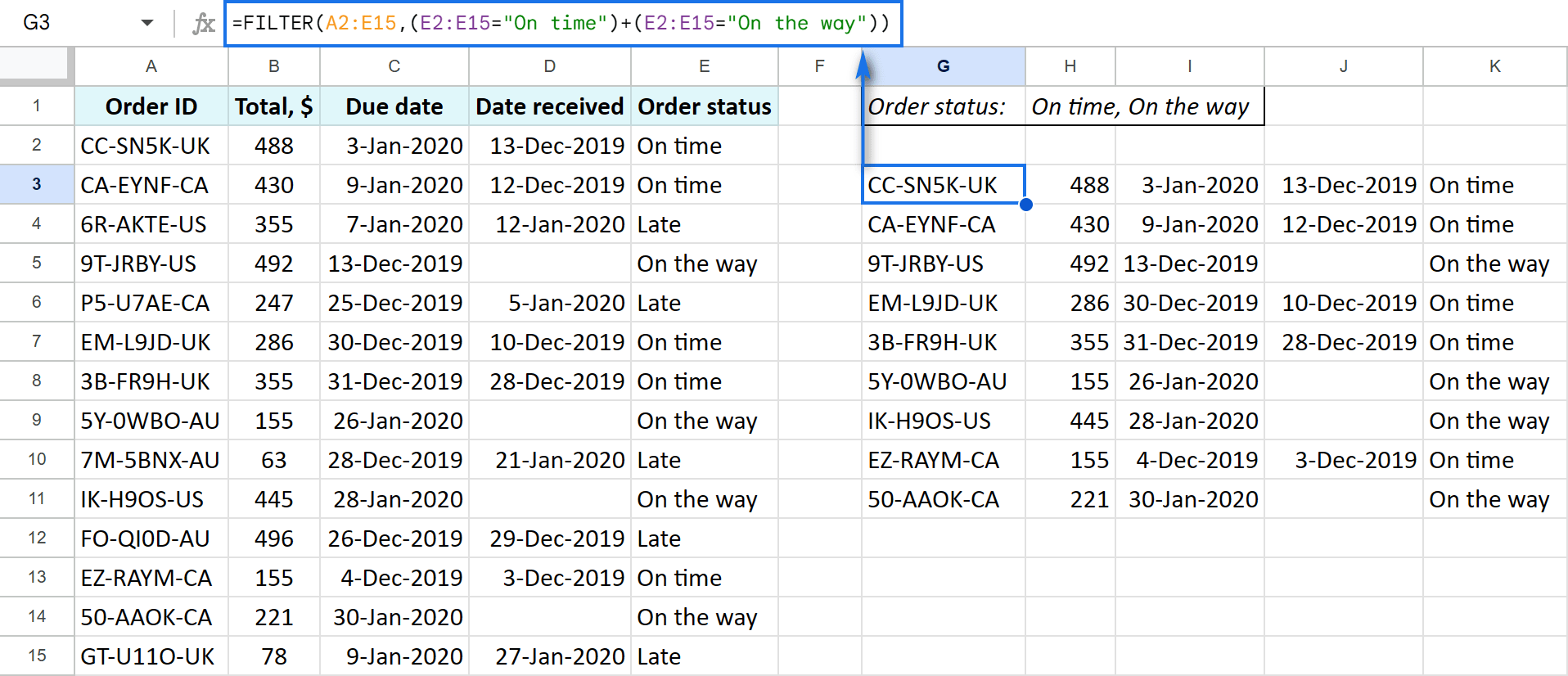Click the total value 78
This screenshot has width=1568, height=676.
[273, 656]
